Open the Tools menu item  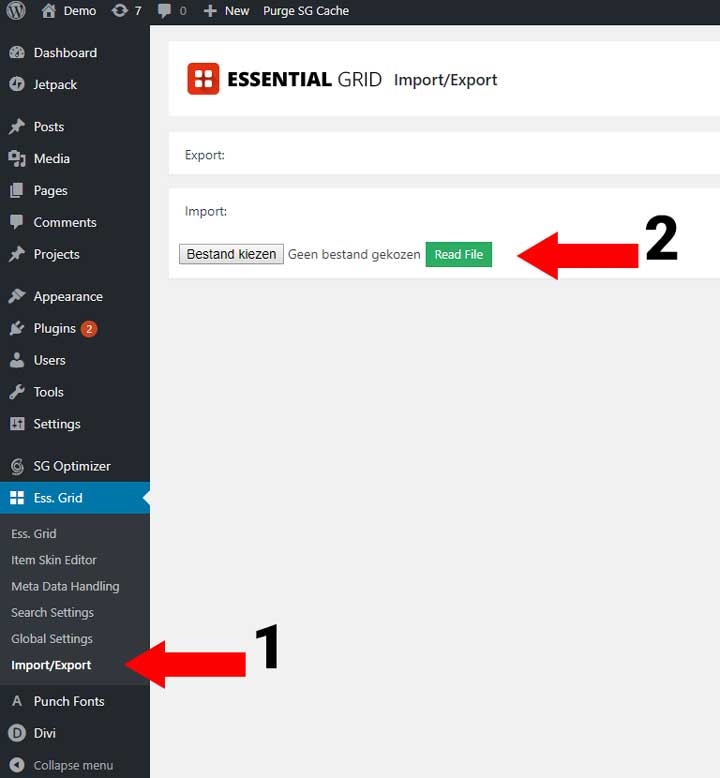(x=49, y=392)
